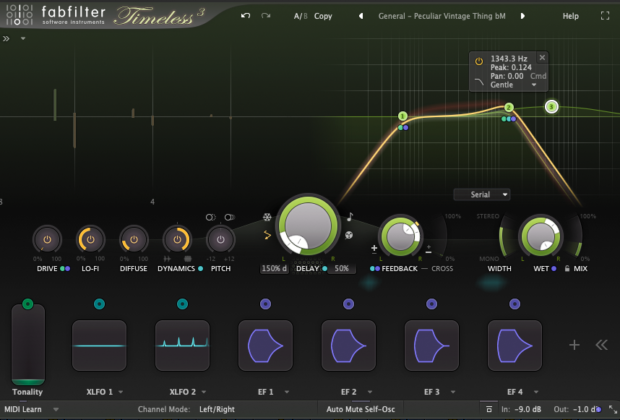The width and height of the screenshot is (620, 420).
Task: Select filter node 2 on the curve
Action: point(509,107)
